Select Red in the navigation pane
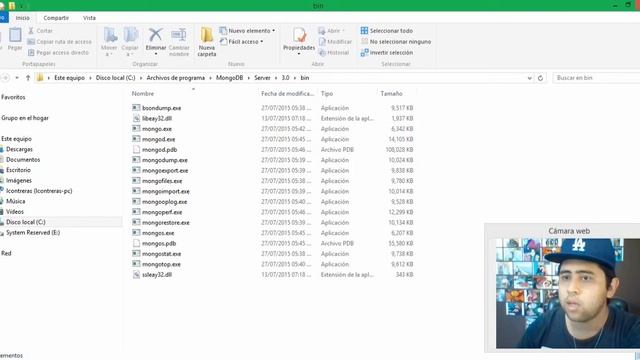This screenshot has width=640, height=360. pyautogui.click(x=6, y=253)
